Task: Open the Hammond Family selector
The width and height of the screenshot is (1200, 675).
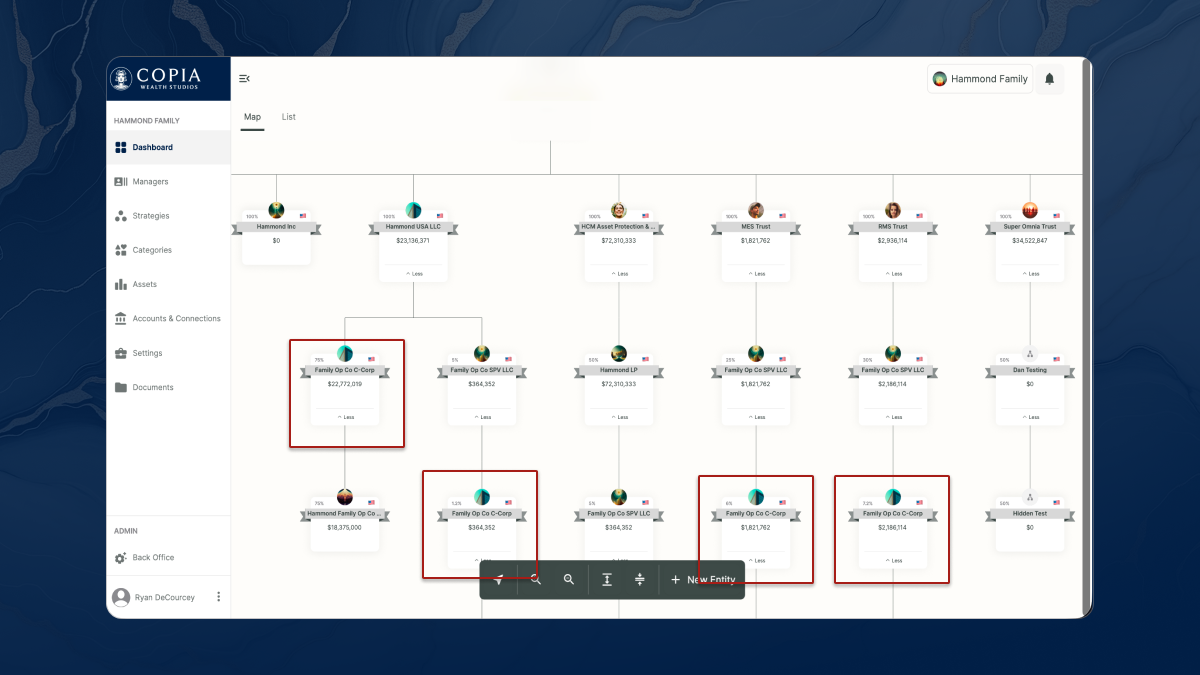Action: [979, 79]
